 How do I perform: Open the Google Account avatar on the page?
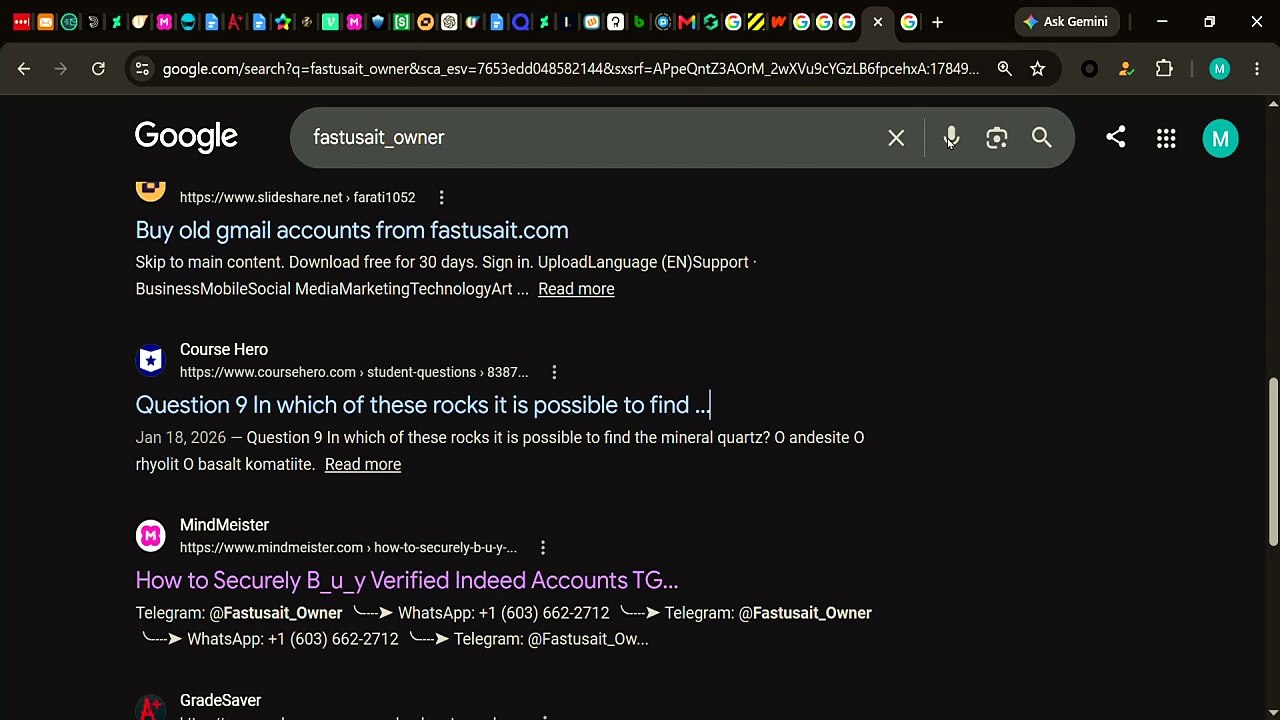click(x=1220, y=139)
